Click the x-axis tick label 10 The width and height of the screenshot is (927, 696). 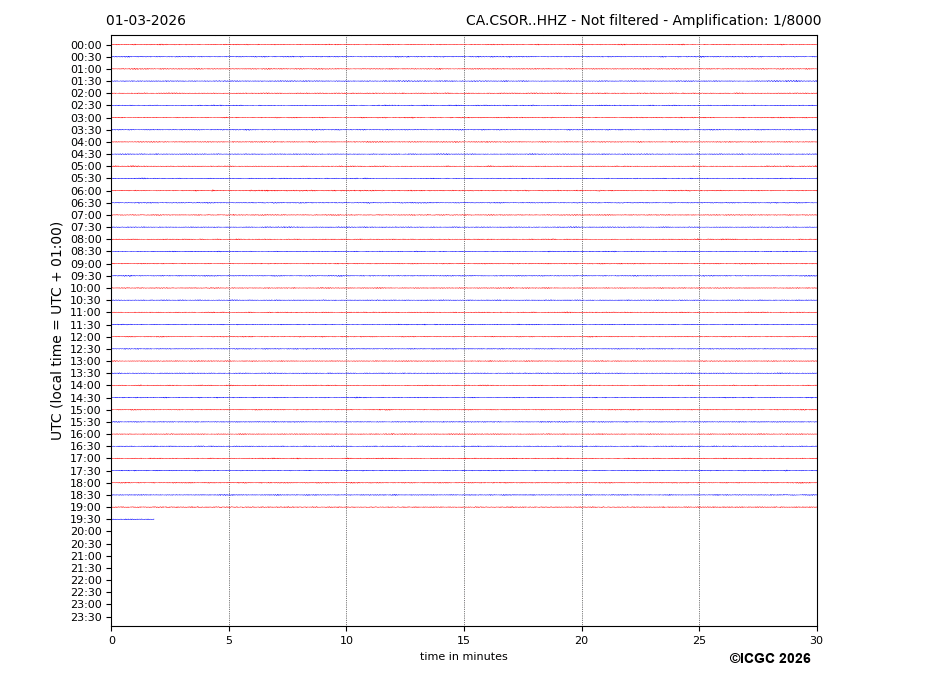[346, 641]
